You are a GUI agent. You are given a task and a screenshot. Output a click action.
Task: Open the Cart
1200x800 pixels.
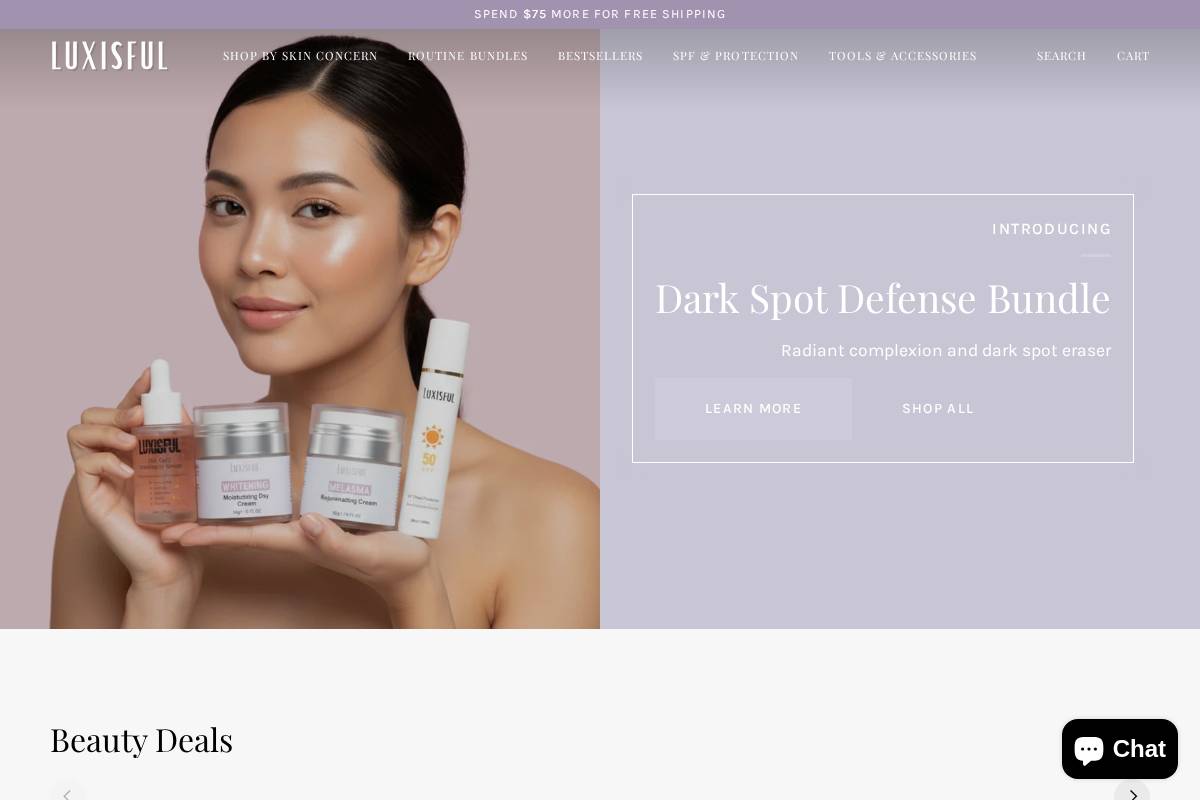pyautogui.click(x=1133, y=56)
